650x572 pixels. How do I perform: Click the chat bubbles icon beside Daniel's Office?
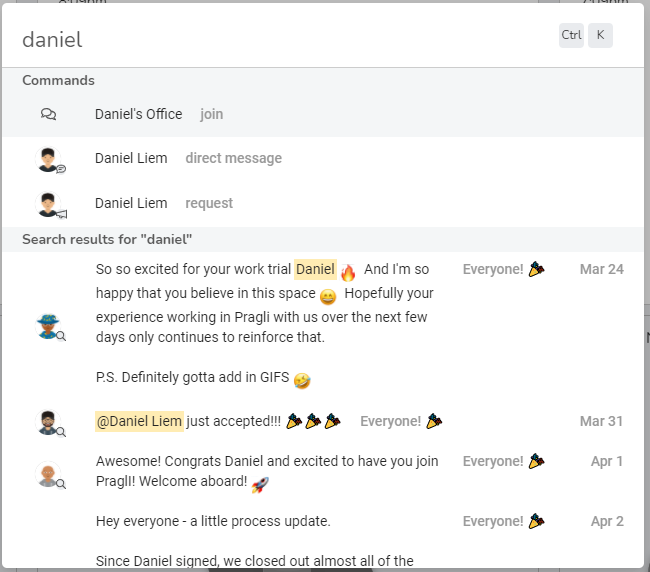pyautogui.click(x=49, y=114)
